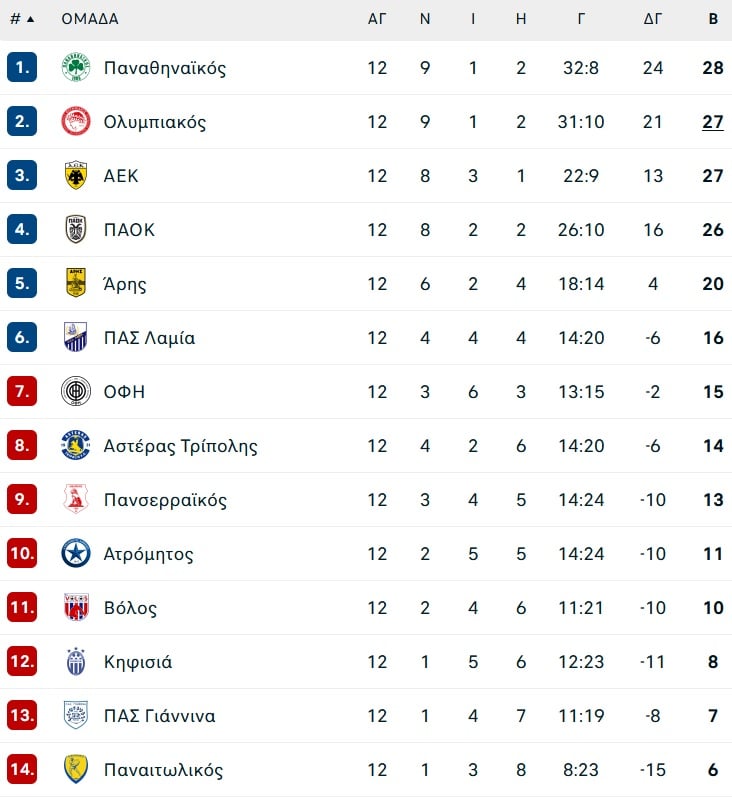Click the ΟΜΑΔΑ column header
732x804 pixels.
(x=90, y=19)
